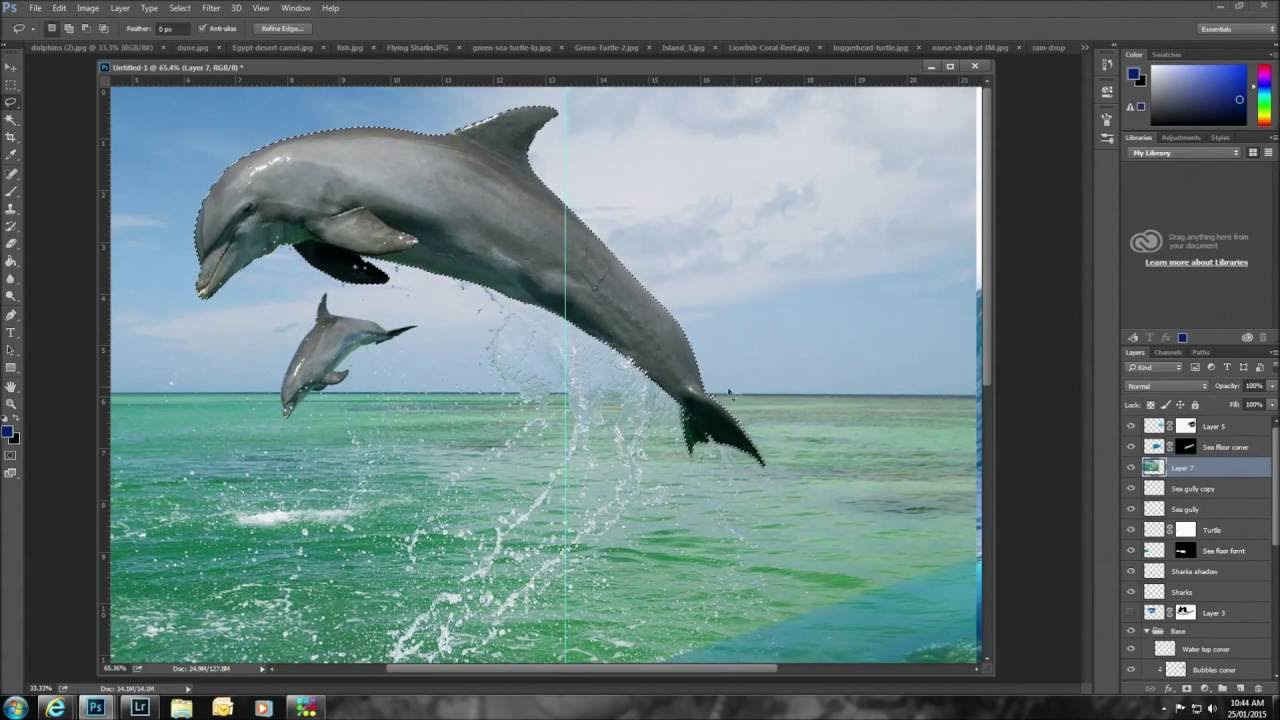Open the Filter menu
Viewport: 1280px width, 720px height.
pyautogui.click(x=211, y=8)
